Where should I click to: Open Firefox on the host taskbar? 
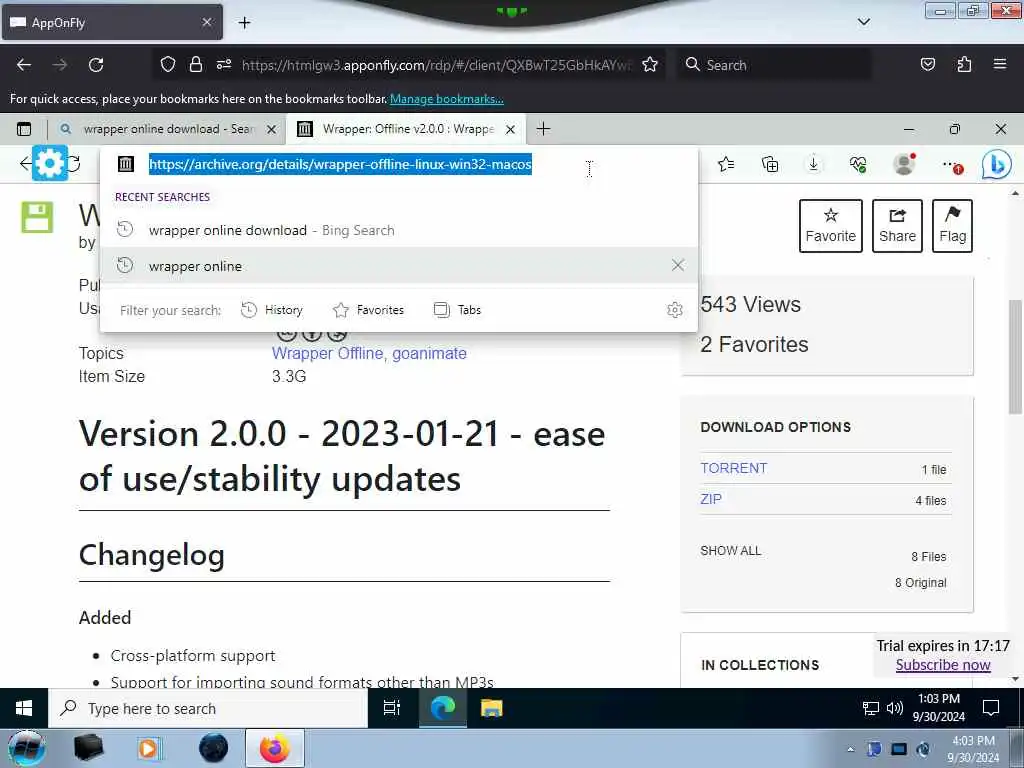(x=274, y=748)
